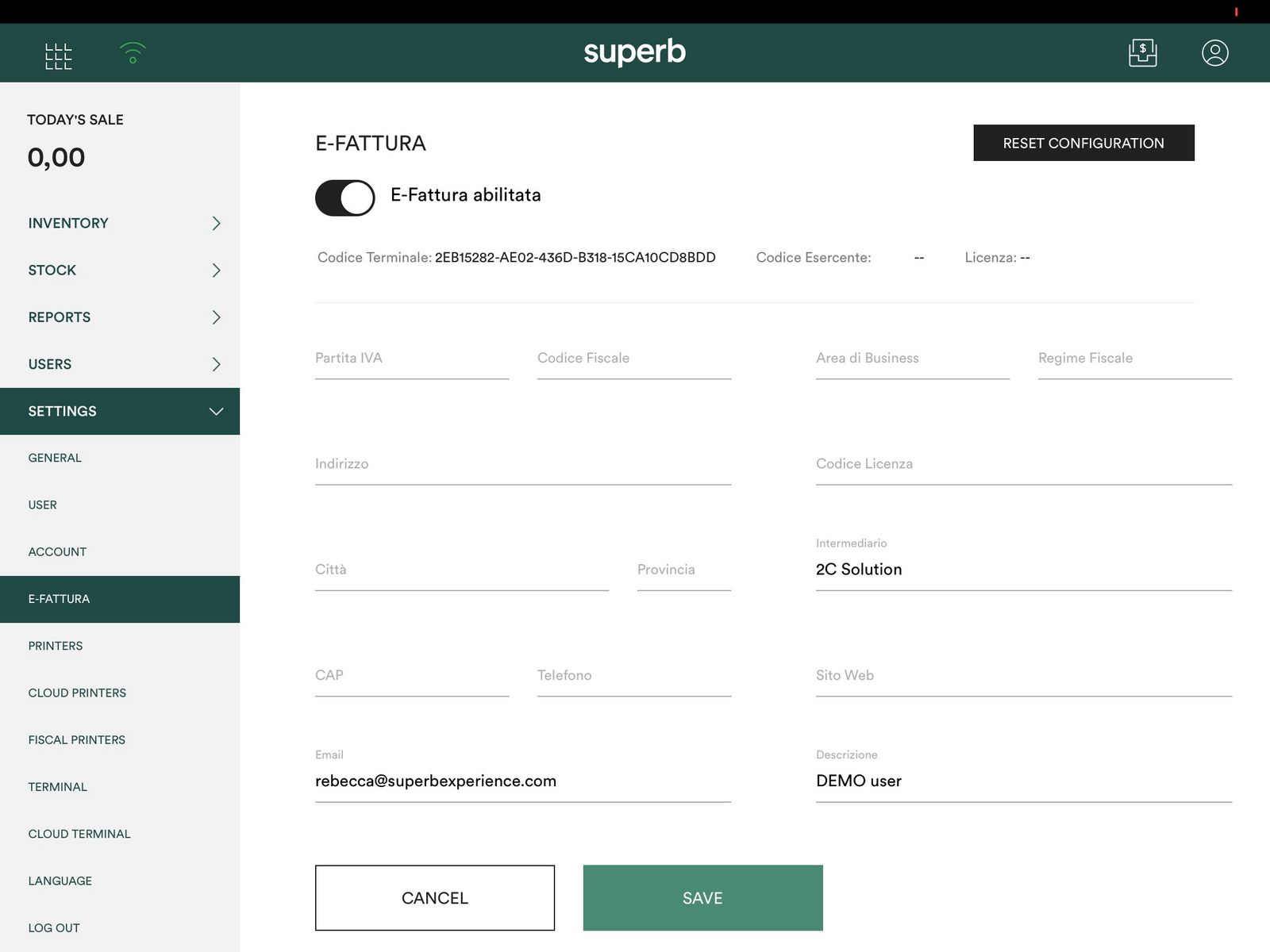1270x952 pixels.
Task: Open the General settings page
Action: [120, 458]
